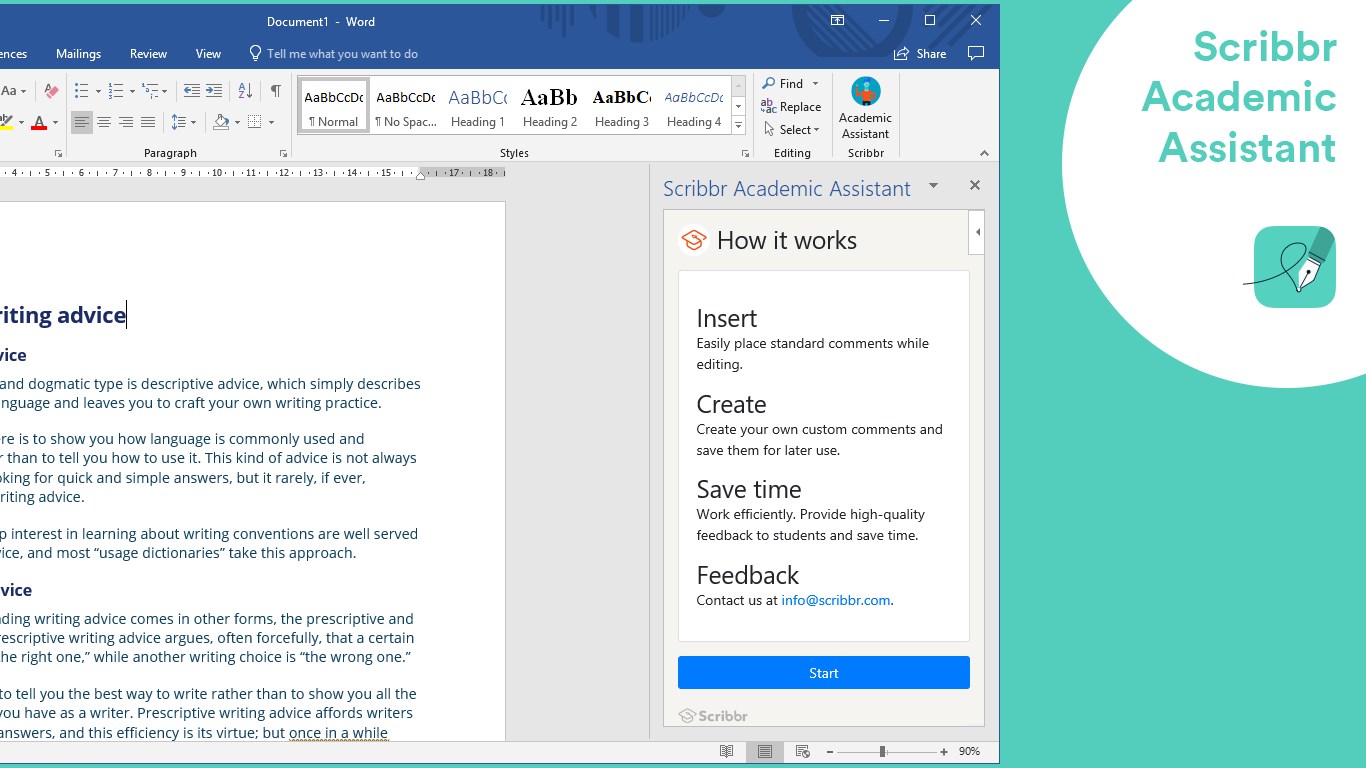Click the Share button
The image size is (1366, 768).
pyautogui.click(x=920, y=54)
